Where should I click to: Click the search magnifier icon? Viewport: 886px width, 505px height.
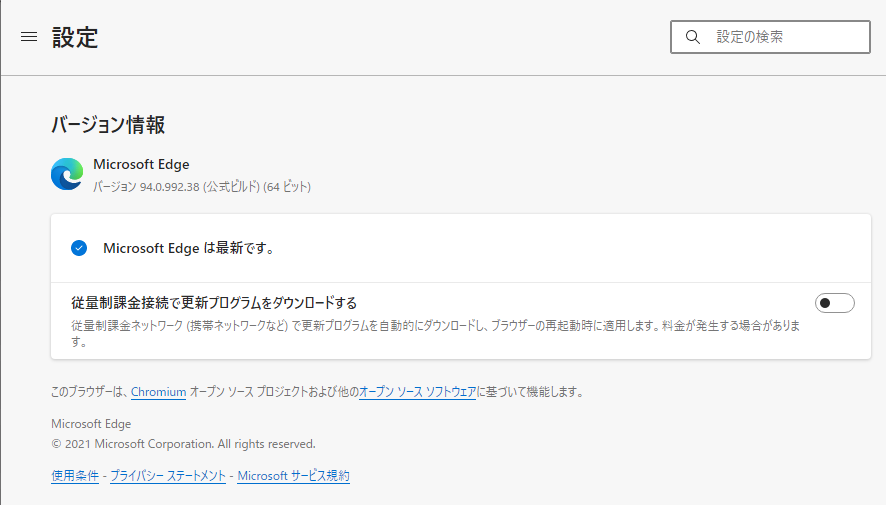point(693,37)
